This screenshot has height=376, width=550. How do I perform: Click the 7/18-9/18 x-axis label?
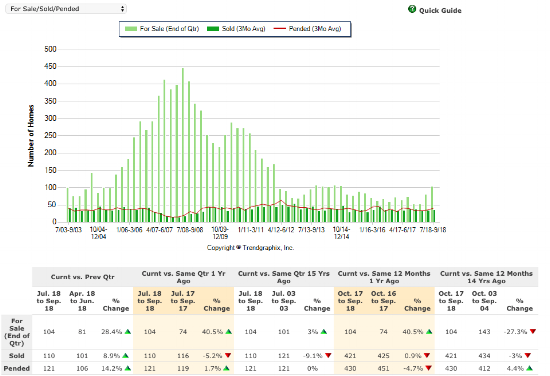[x=433, y=230]
